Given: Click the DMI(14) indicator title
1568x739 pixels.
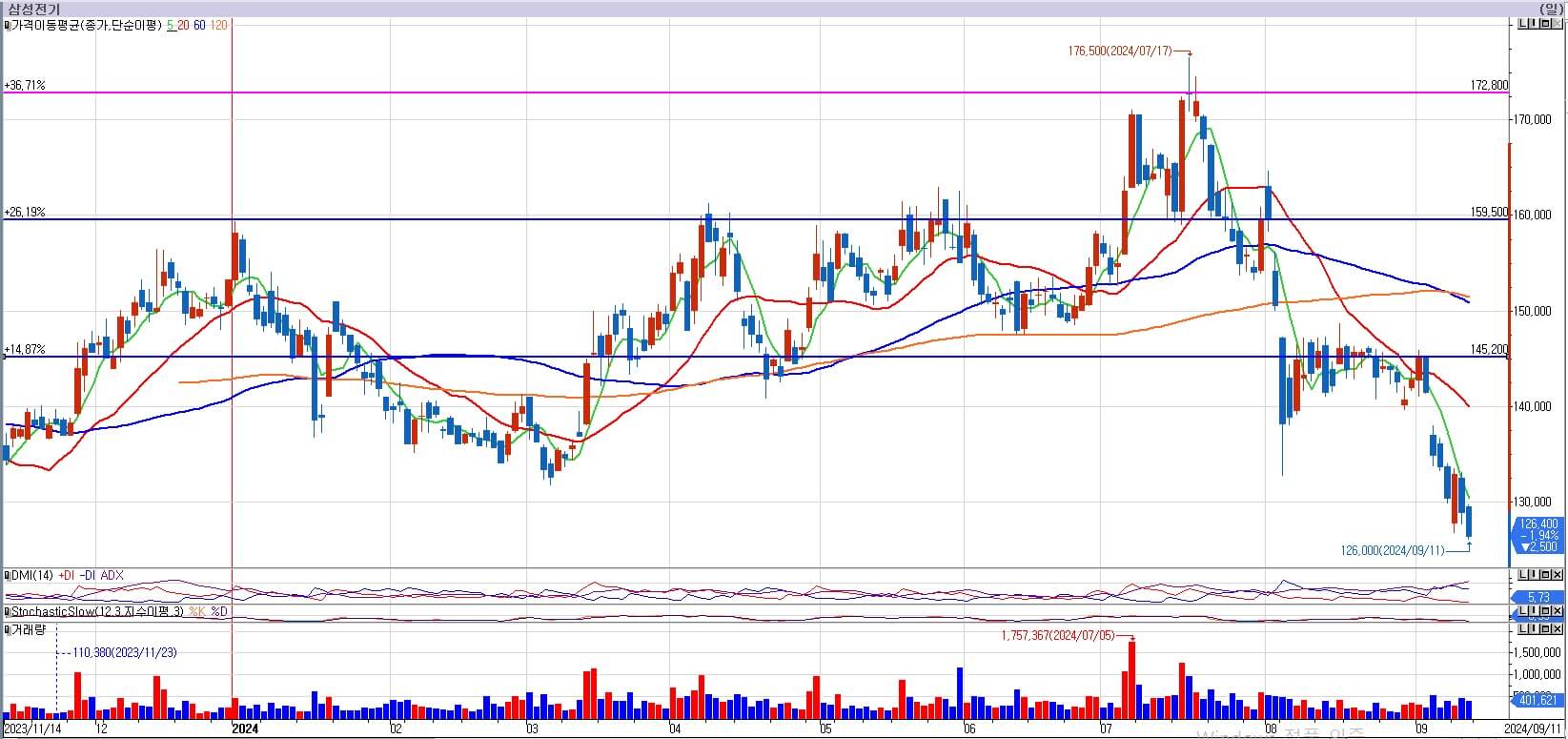Looking at the screenshot, I should 31,575.
